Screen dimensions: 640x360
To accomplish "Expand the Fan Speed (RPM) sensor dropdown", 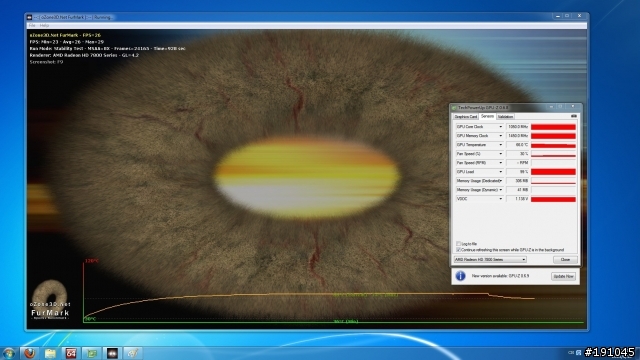I will (x=501, y=163).
